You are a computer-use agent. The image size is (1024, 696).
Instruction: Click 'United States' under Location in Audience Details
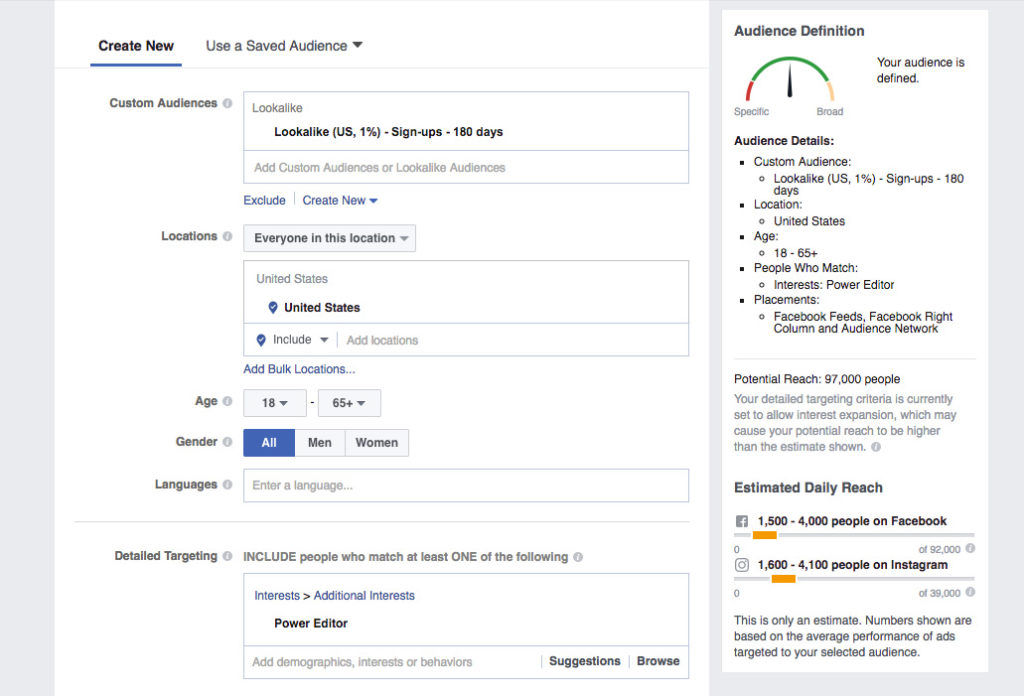[809, 221]
